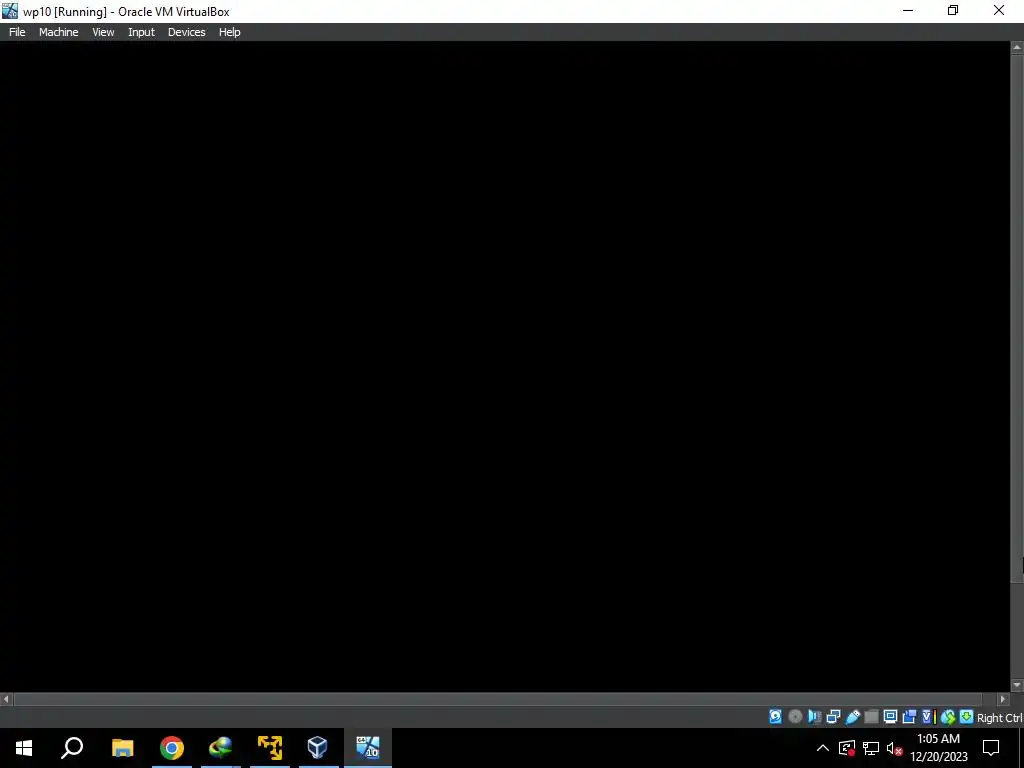Viewport: 1024px width, 768px height.
Task: Click the mouse integration status icon
Action: click(948, 717)
